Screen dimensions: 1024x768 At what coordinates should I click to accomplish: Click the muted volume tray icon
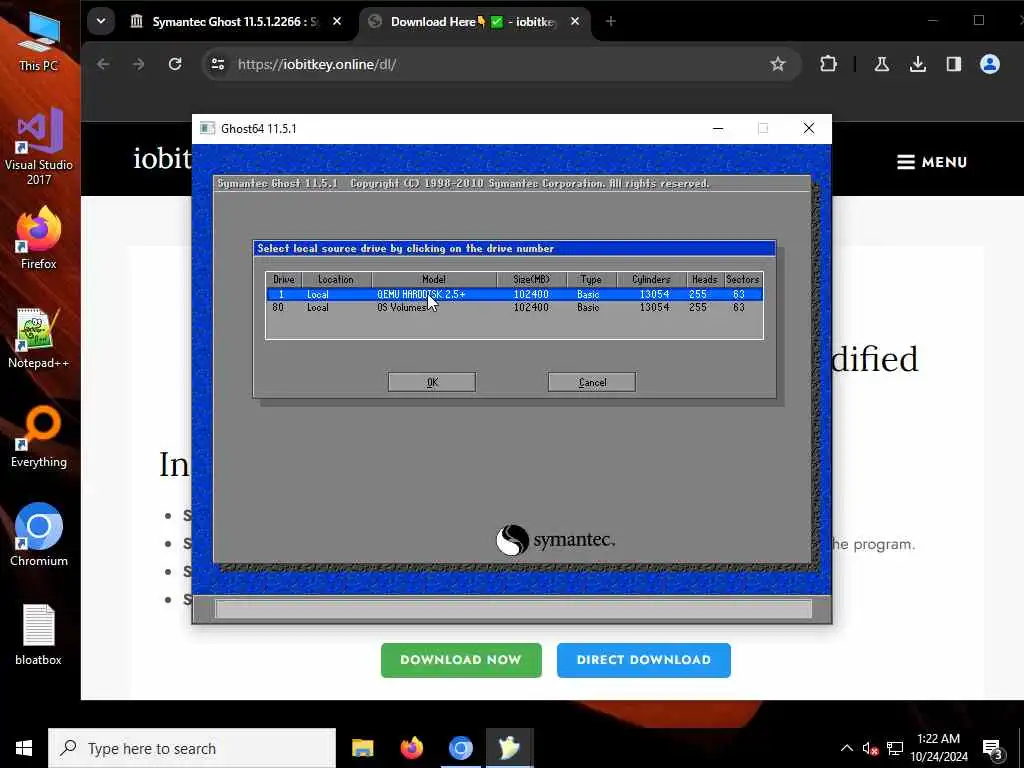tap(870, 748)
